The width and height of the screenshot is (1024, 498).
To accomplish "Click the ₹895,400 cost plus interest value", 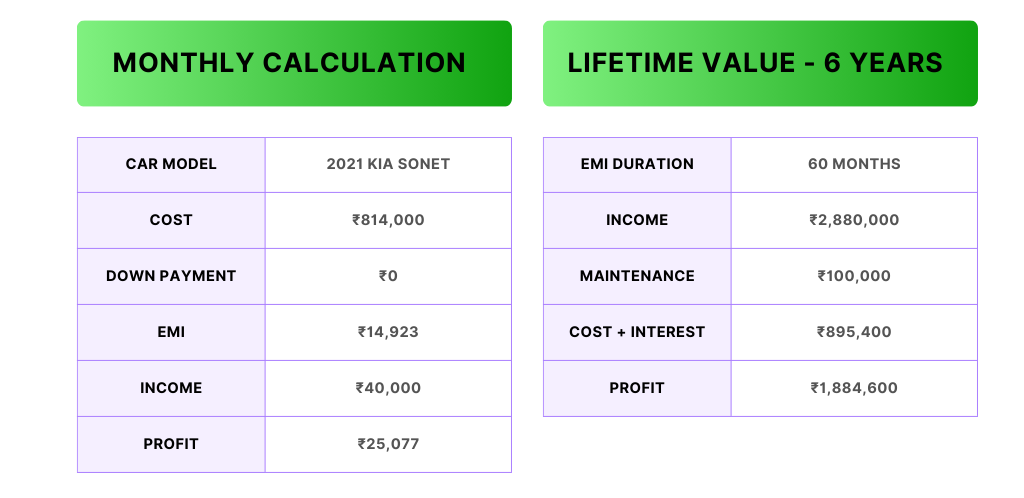I will (854, 333).
